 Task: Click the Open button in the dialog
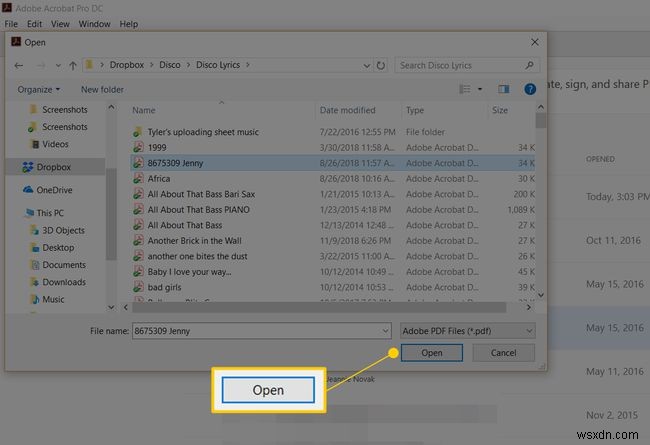pyautogui.click(x=432, y=353)
